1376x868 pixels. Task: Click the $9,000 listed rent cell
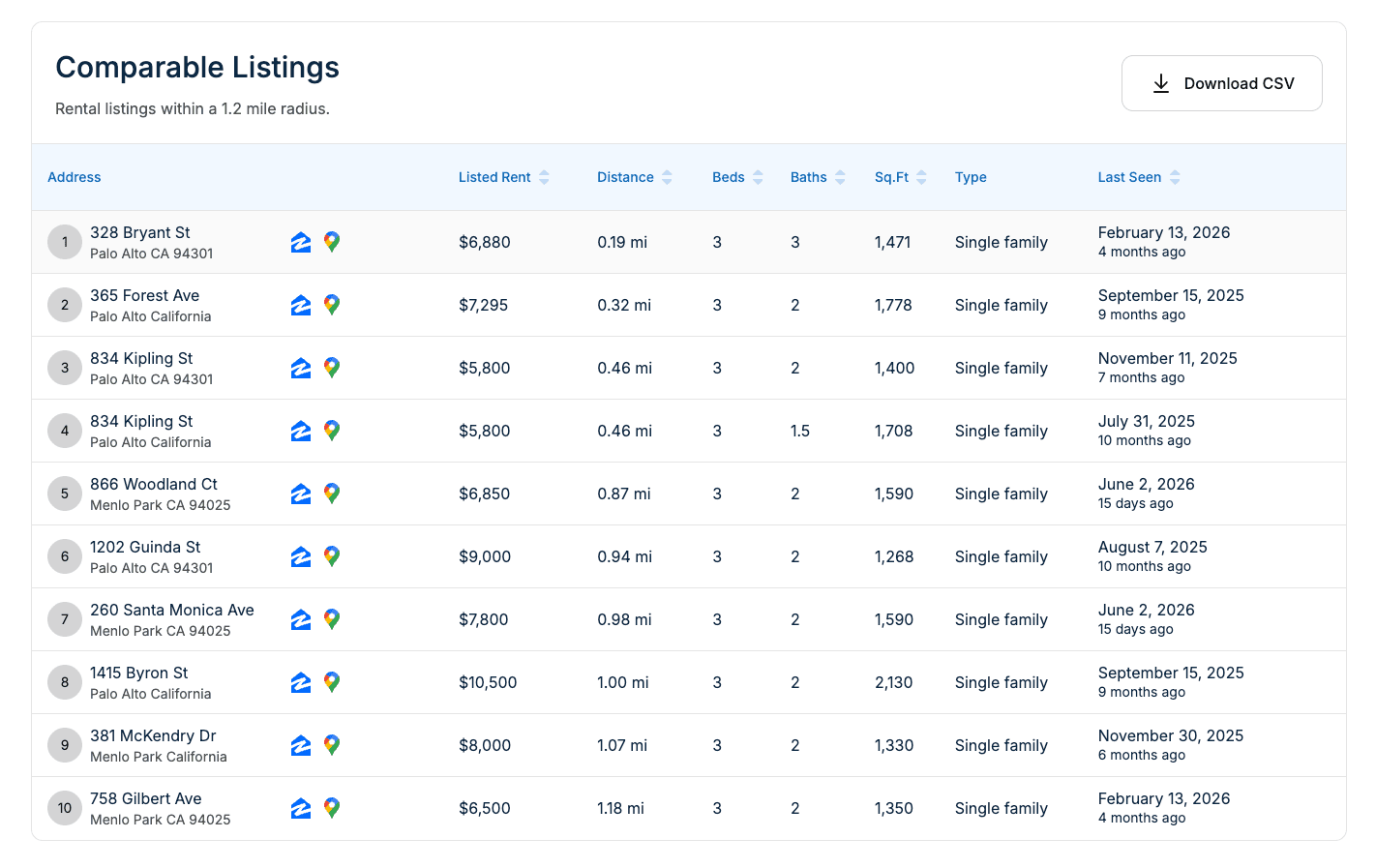(x=485, y=556)
